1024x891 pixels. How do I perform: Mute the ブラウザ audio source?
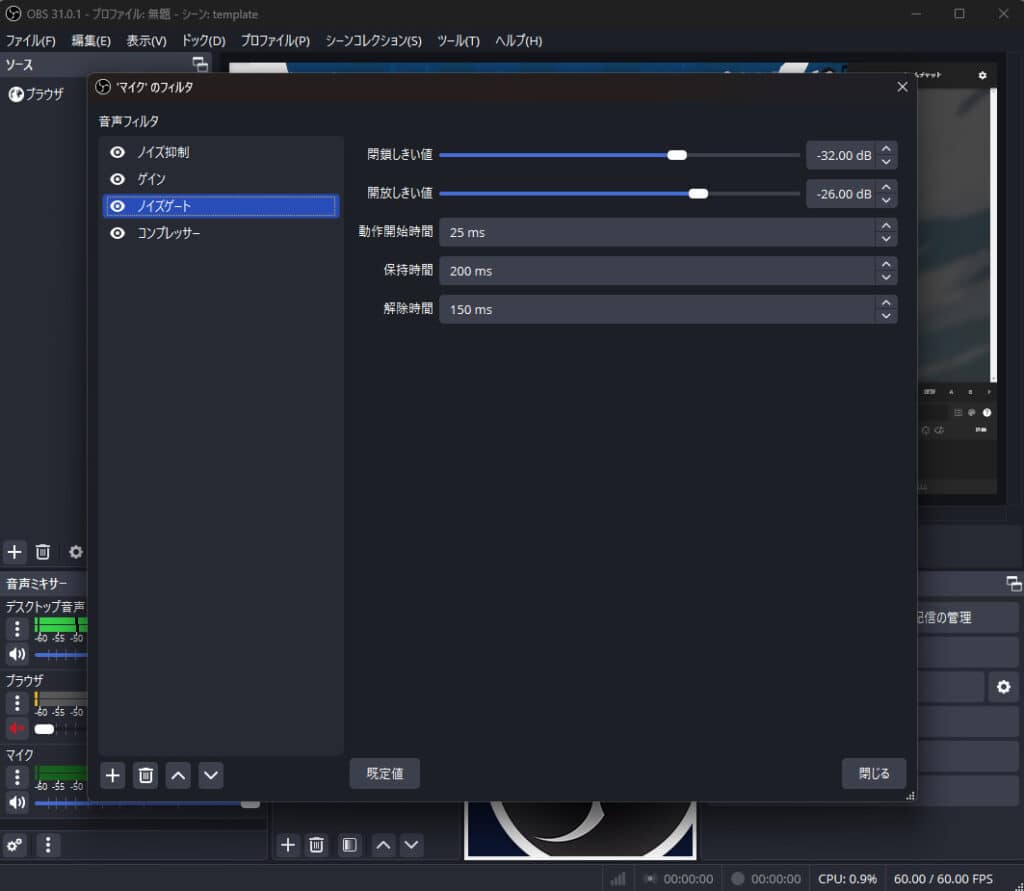click(17, 728)
